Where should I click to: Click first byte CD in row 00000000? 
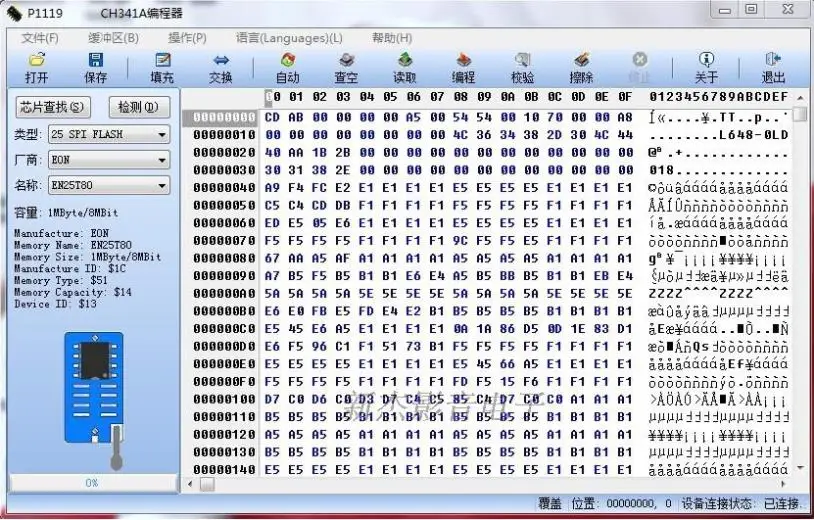(x=272, y=118)
